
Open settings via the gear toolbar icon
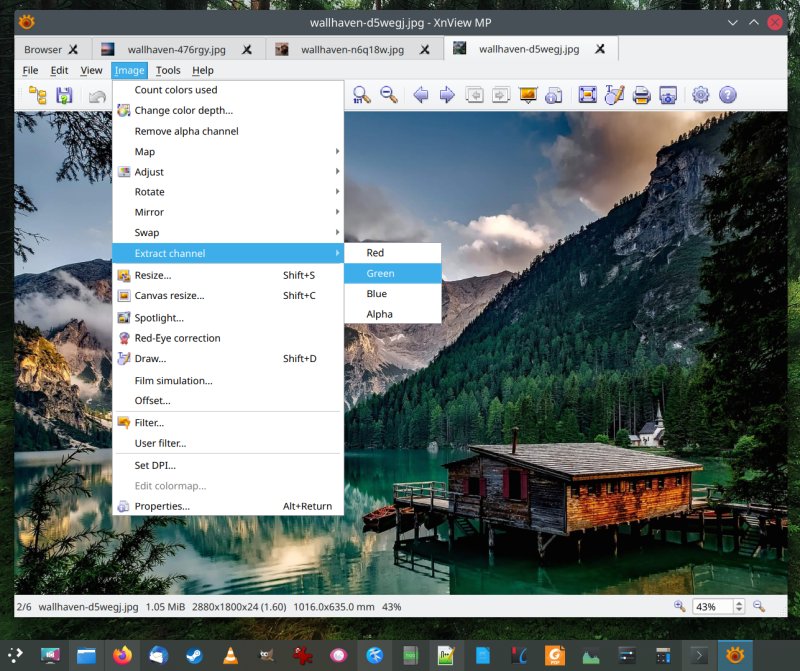[x=701, y=95]
